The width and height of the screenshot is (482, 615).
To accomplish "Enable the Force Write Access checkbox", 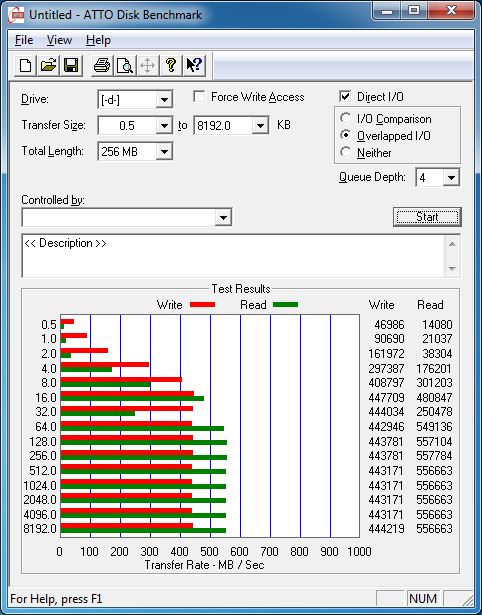I will click(199, 96).
